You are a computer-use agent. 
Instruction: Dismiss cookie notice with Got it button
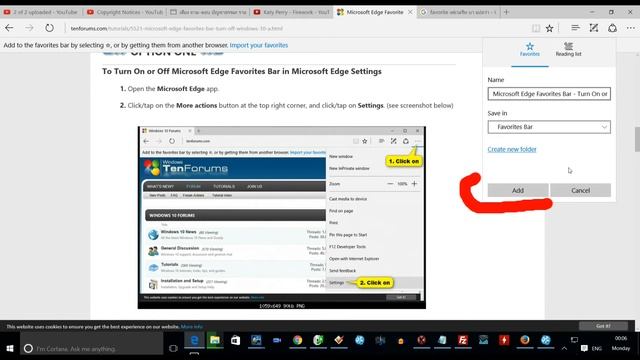click(x=603, y=326)
